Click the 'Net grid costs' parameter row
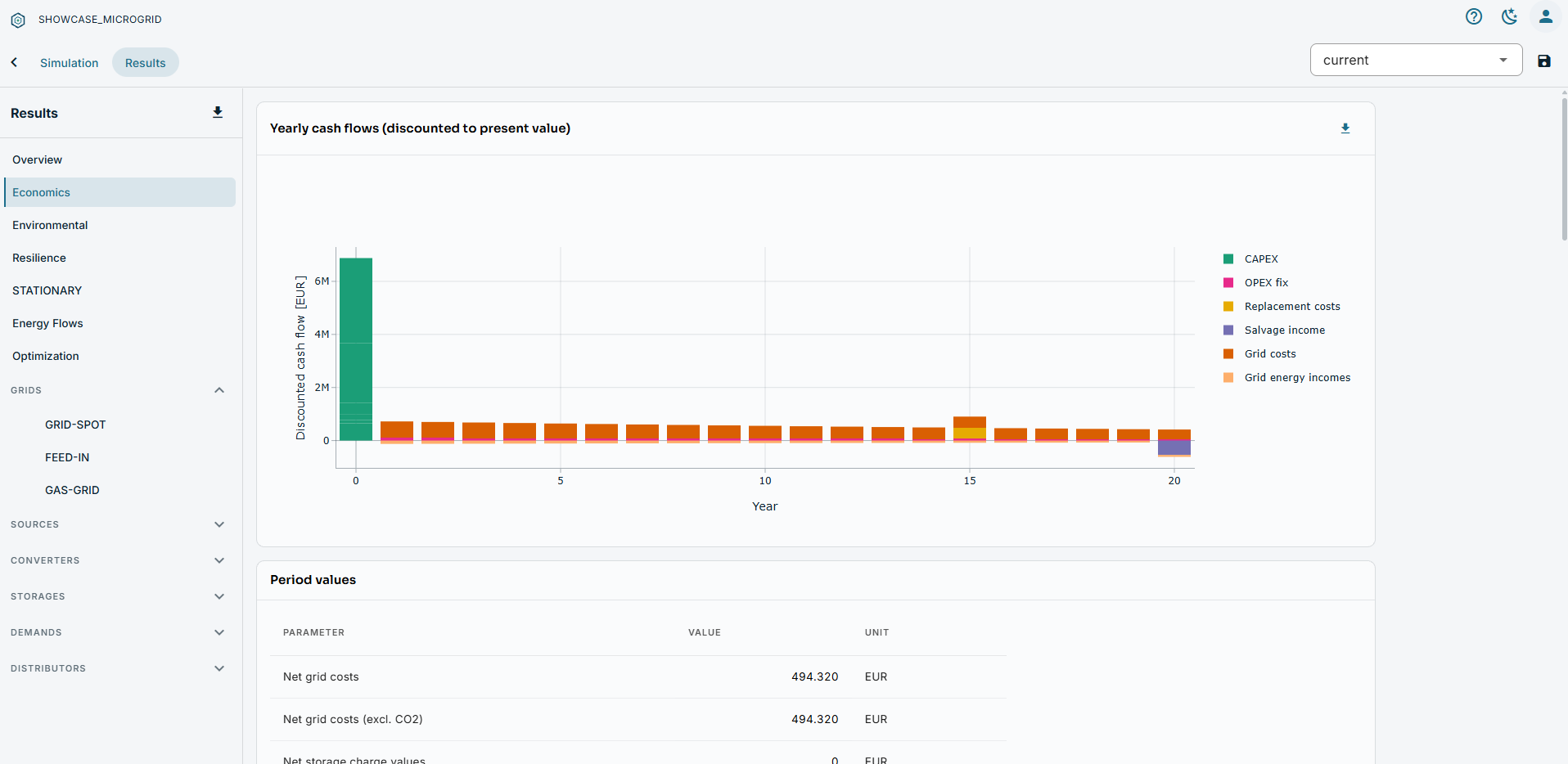Screen dimensions: 1568x764 click(x=638, y=676)
